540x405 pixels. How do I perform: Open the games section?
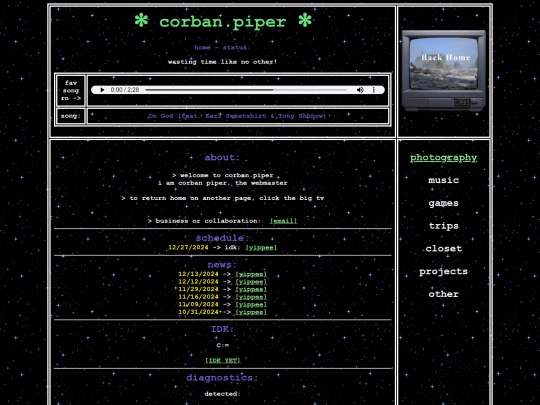[444, 203]
